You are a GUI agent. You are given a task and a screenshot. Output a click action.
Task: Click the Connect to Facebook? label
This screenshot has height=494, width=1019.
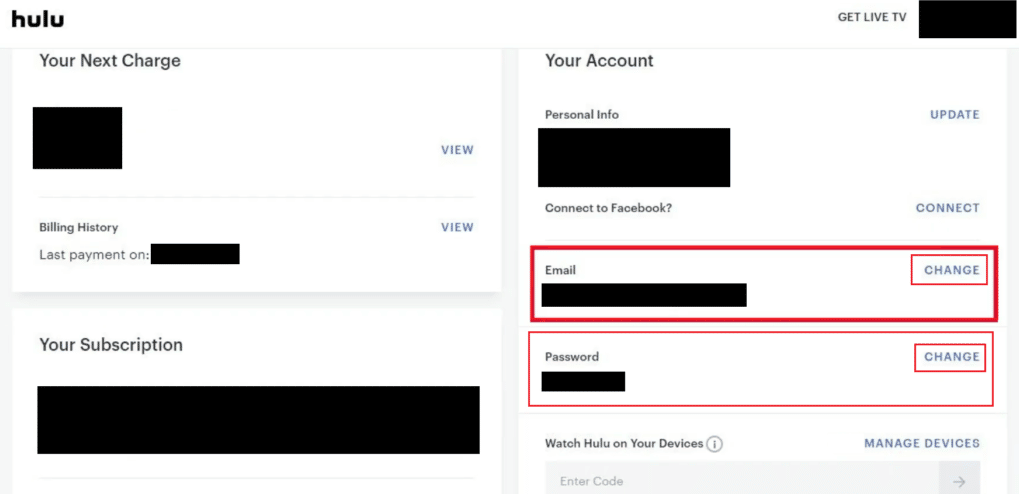click(x=608, y=208)
